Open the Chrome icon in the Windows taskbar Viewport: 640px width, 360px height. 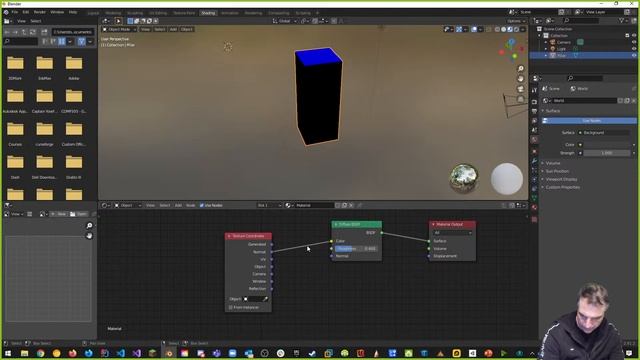pyautogui.click(x=40, y=353)
